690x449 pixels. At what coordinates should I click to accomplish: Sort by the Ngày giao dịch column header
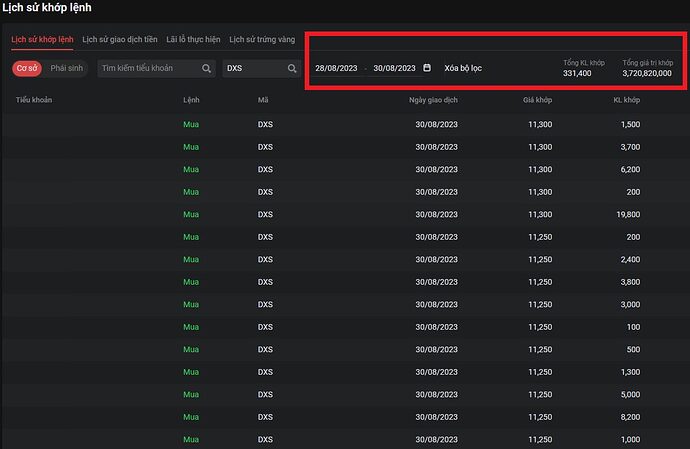click(433, 101)
